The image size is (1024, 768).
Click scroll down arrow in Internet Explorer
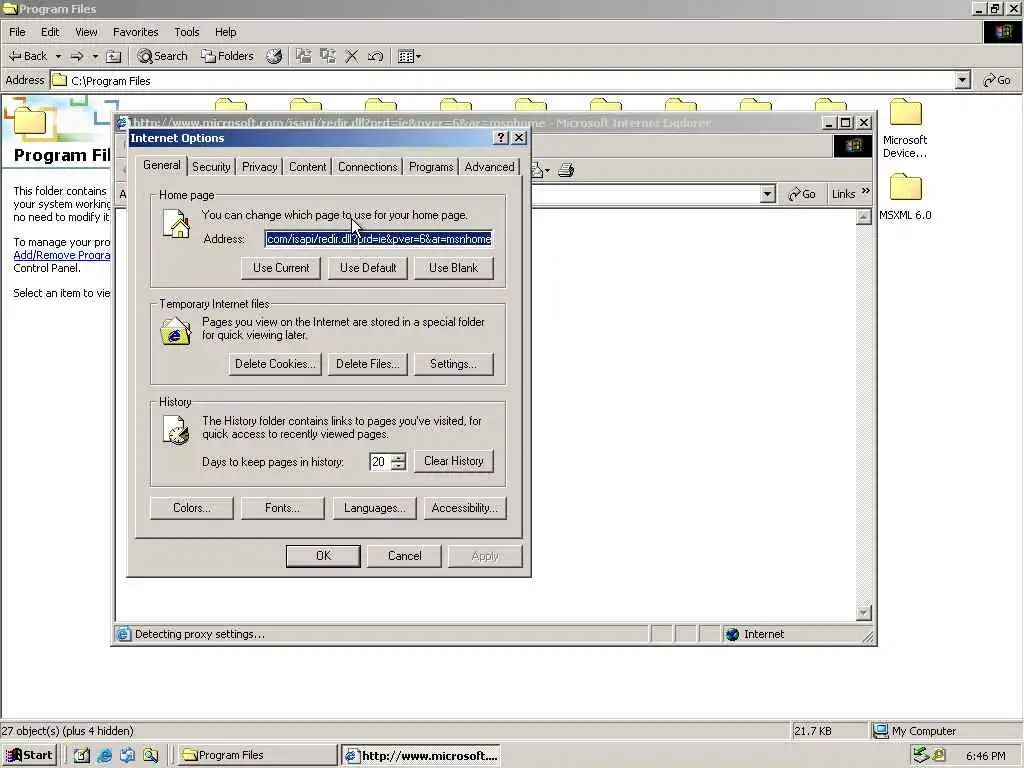pos(863,613)
